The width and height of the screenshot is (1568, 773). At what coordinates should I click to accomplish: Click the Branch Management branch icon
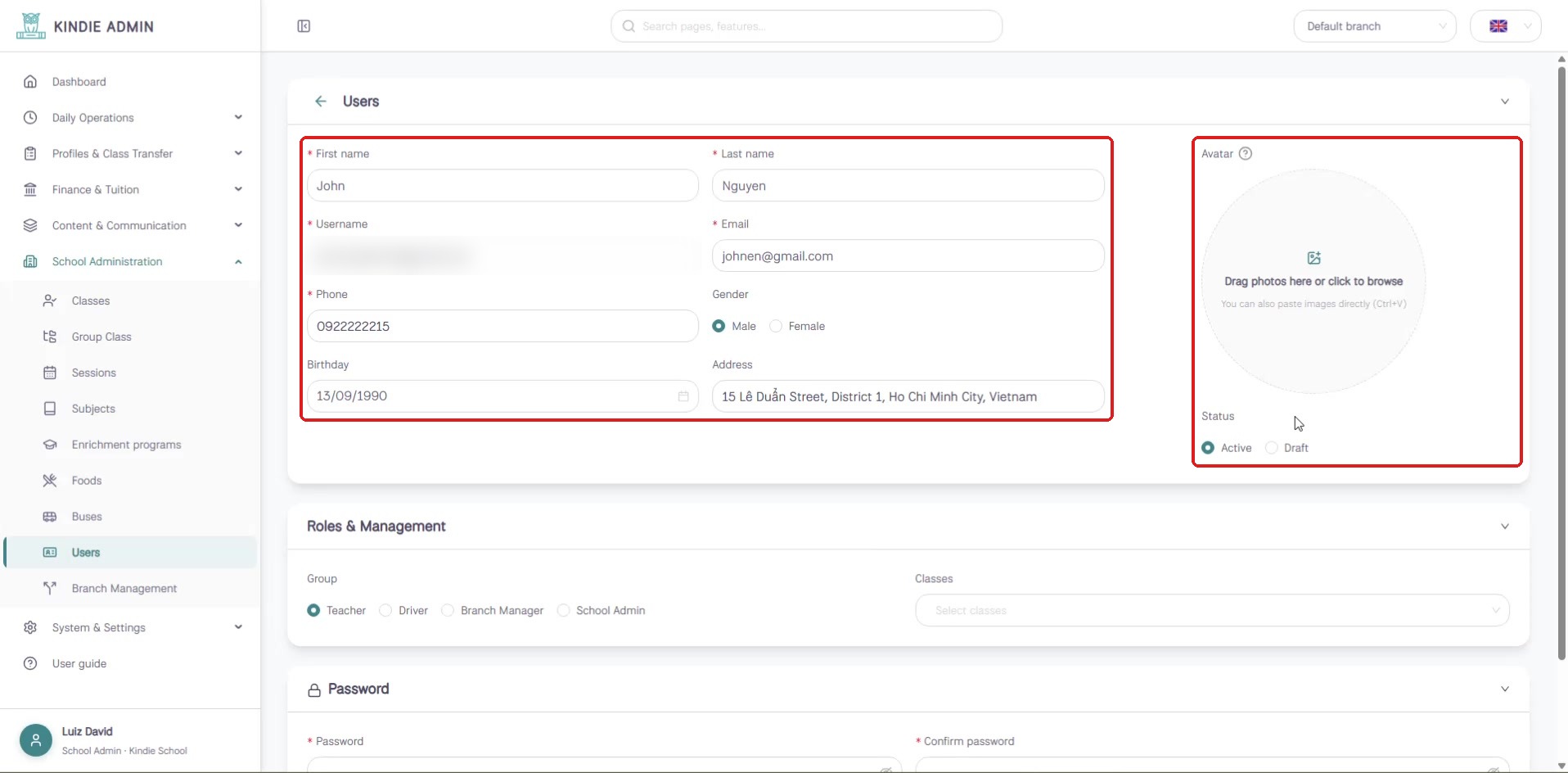(50, 589)
